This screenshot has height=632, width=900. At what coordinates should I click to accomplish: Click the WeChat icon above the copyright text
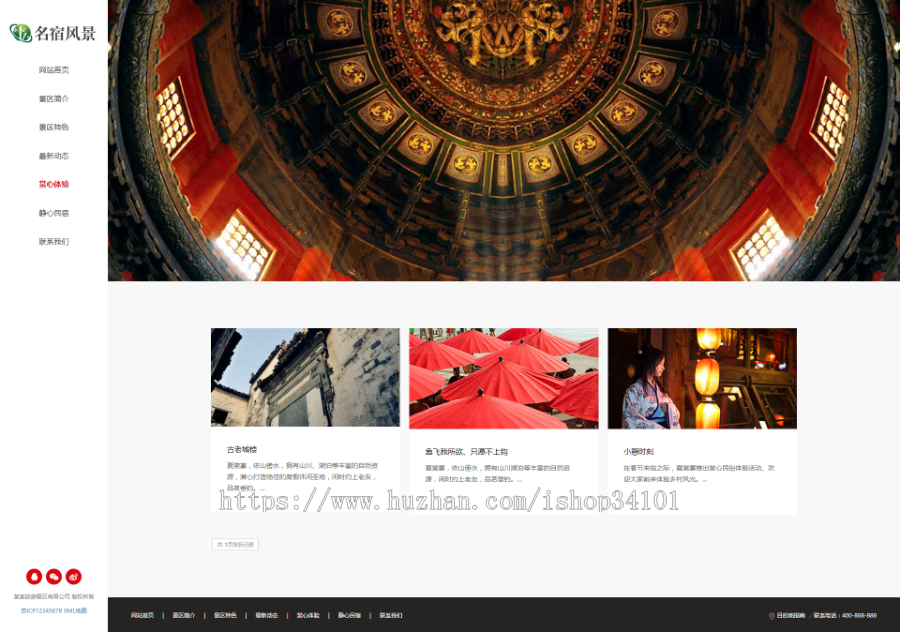pyautogui.click(x=56, y=576)
